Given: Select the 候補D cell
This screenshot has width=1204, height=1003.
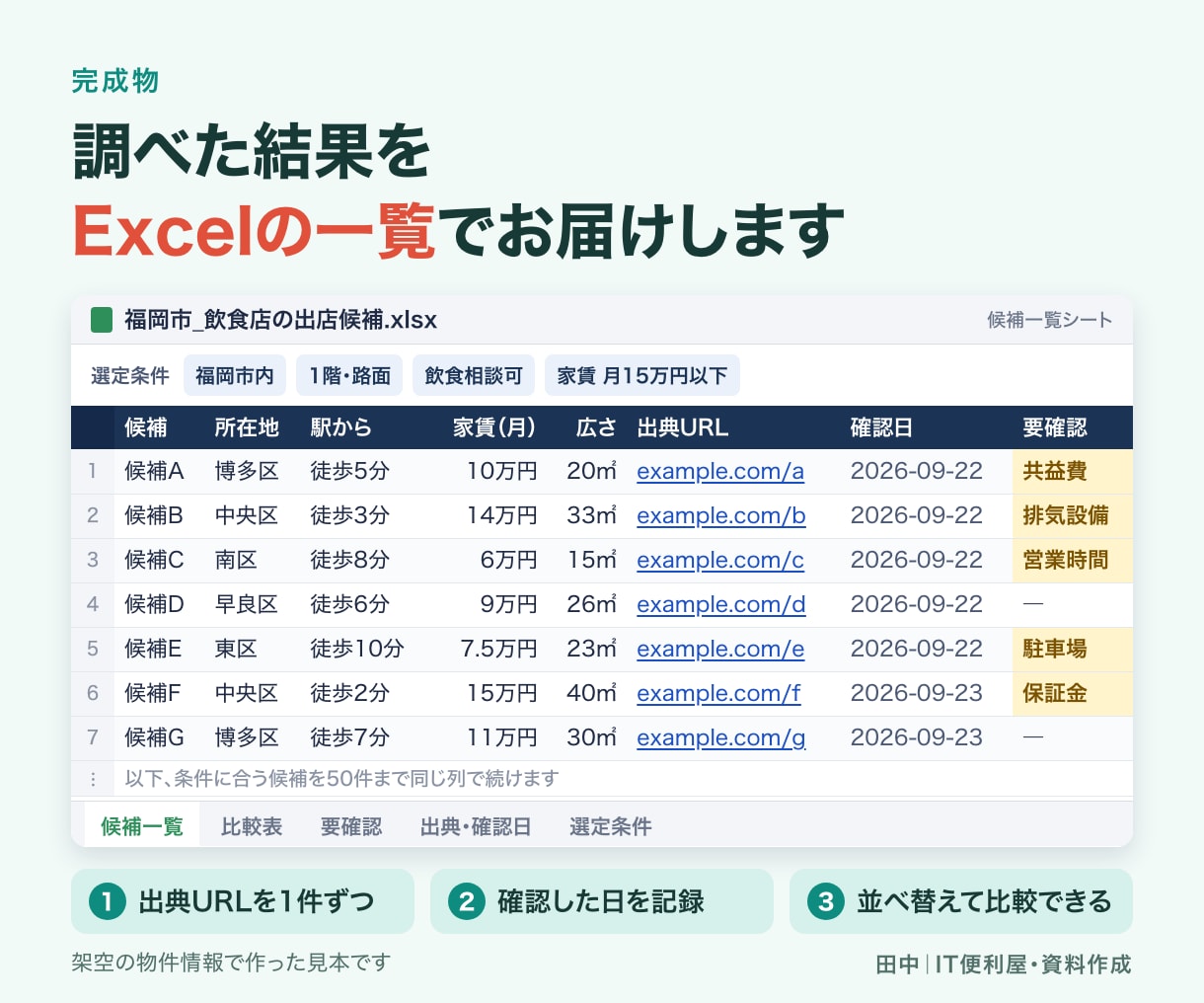Looking at the screenshot, I should click(154, 604).
